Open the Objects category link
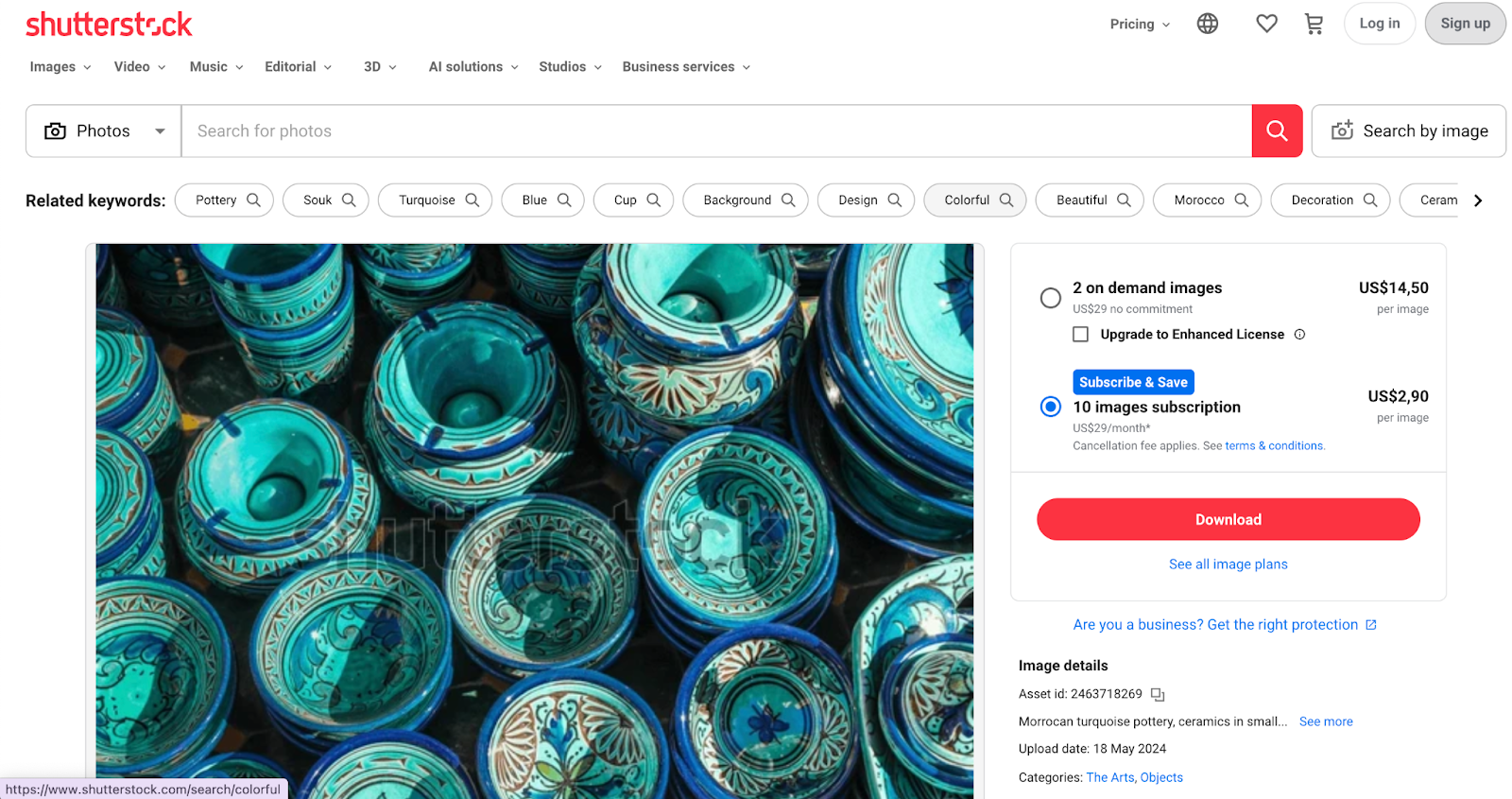The width and height of the screenshot is (1512, 799). tap(1161, 777)
